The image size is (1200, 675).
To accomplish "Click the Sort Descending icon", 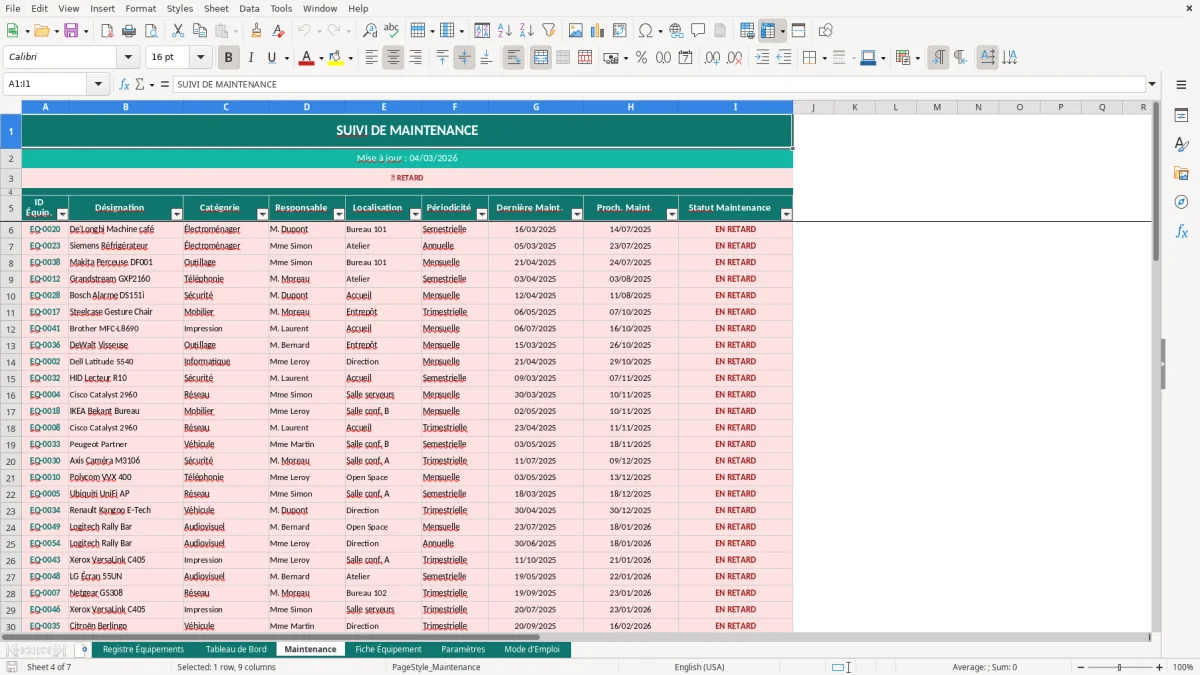I will click(x=526, y=31).
